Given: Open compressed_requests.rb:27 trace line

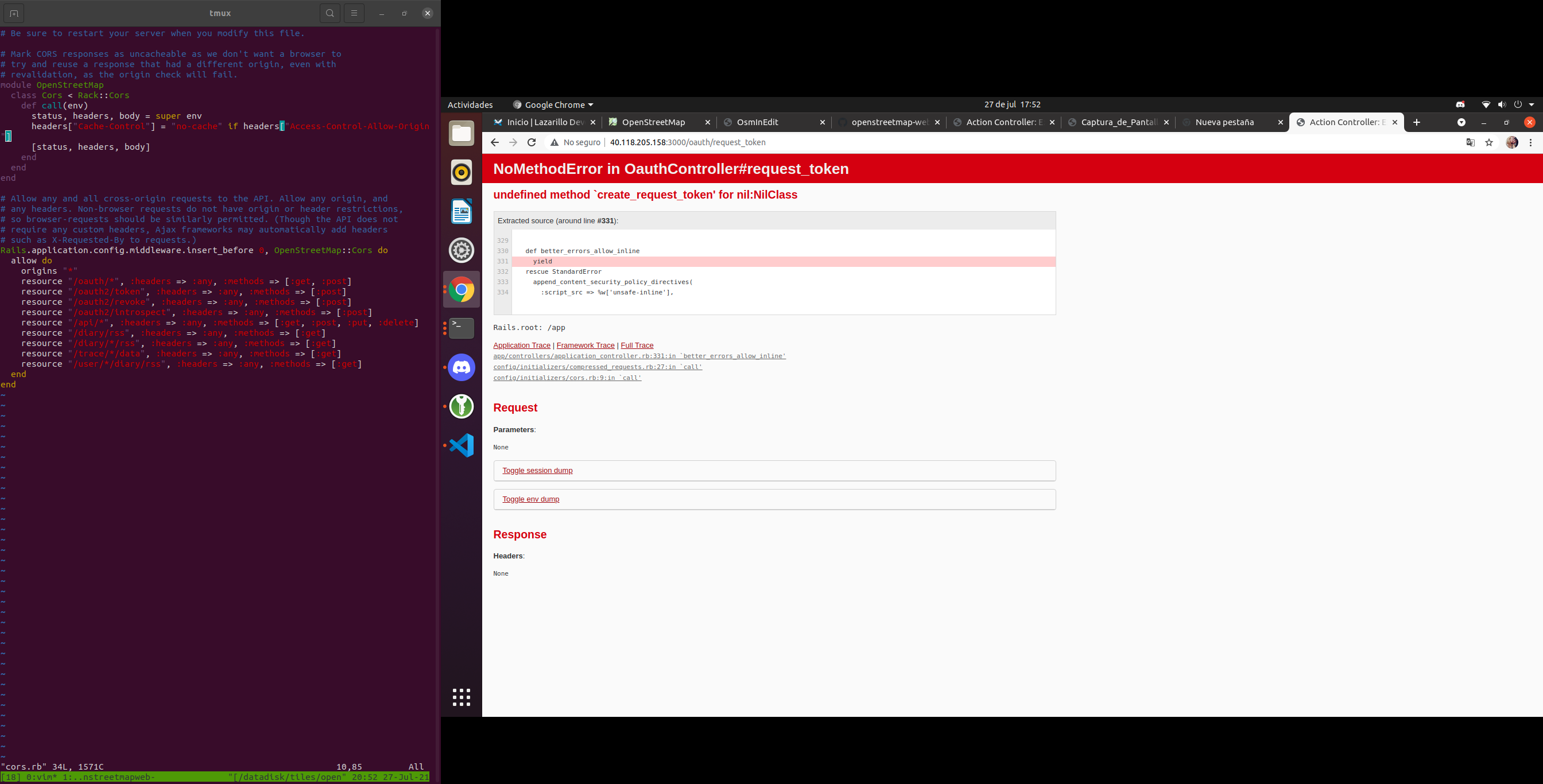Looking at the screenshot, I should [598, 367].
